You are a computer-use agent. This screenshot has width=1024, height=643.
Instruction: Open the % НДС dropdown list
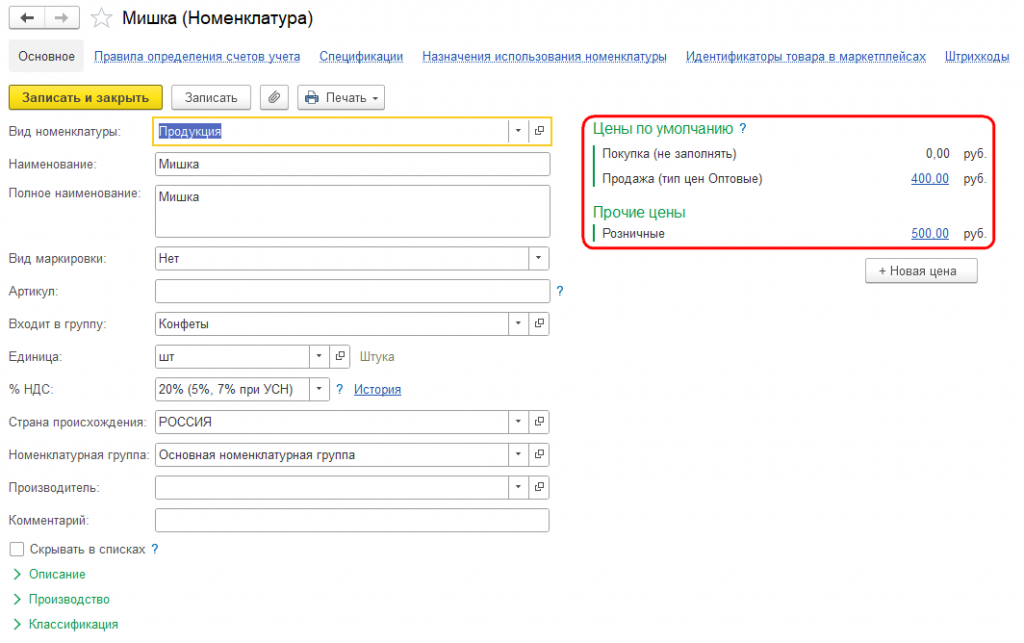319,389
